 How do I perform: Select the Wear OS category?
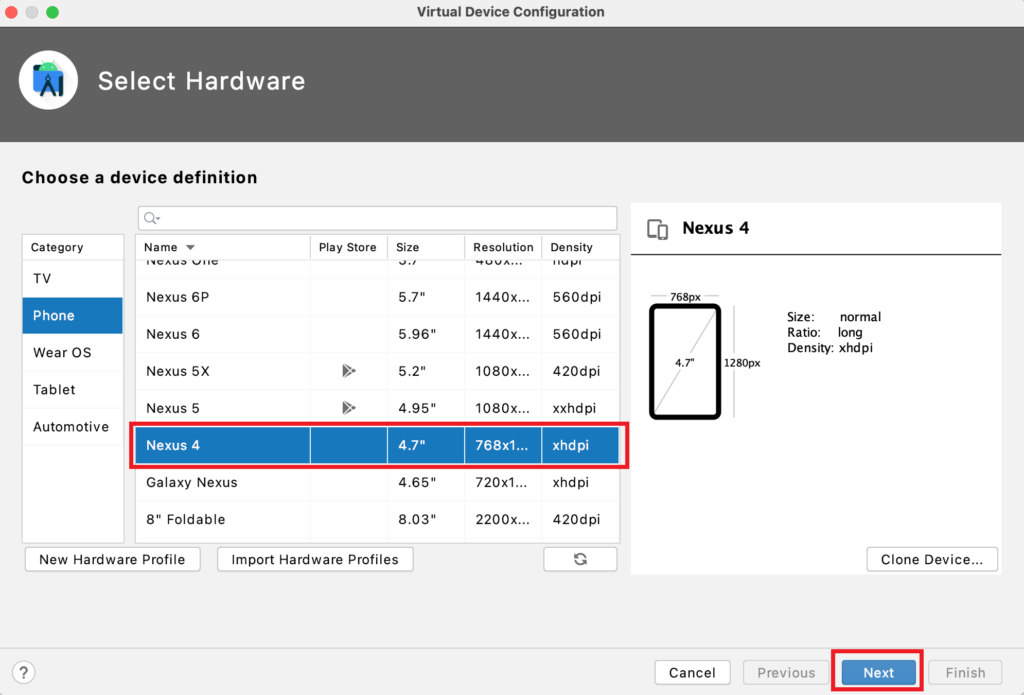coord(72,353)
